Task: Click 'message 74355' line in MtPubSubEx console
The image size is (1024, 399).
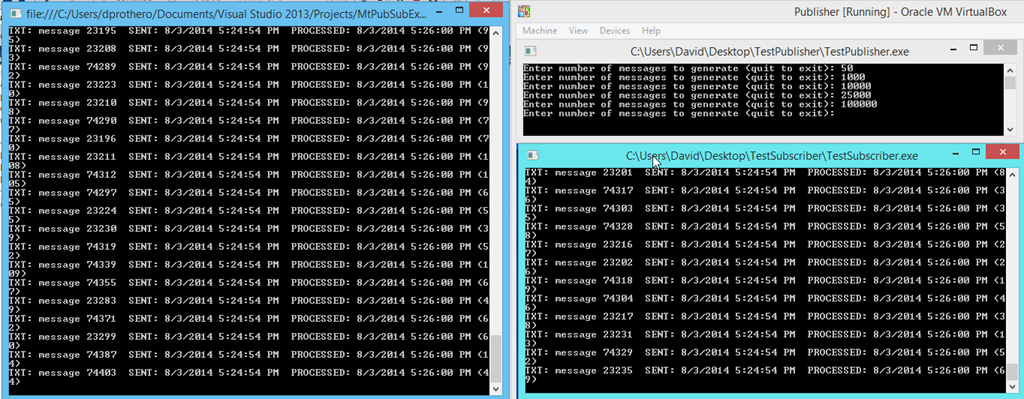Action: tap(248, 283)
